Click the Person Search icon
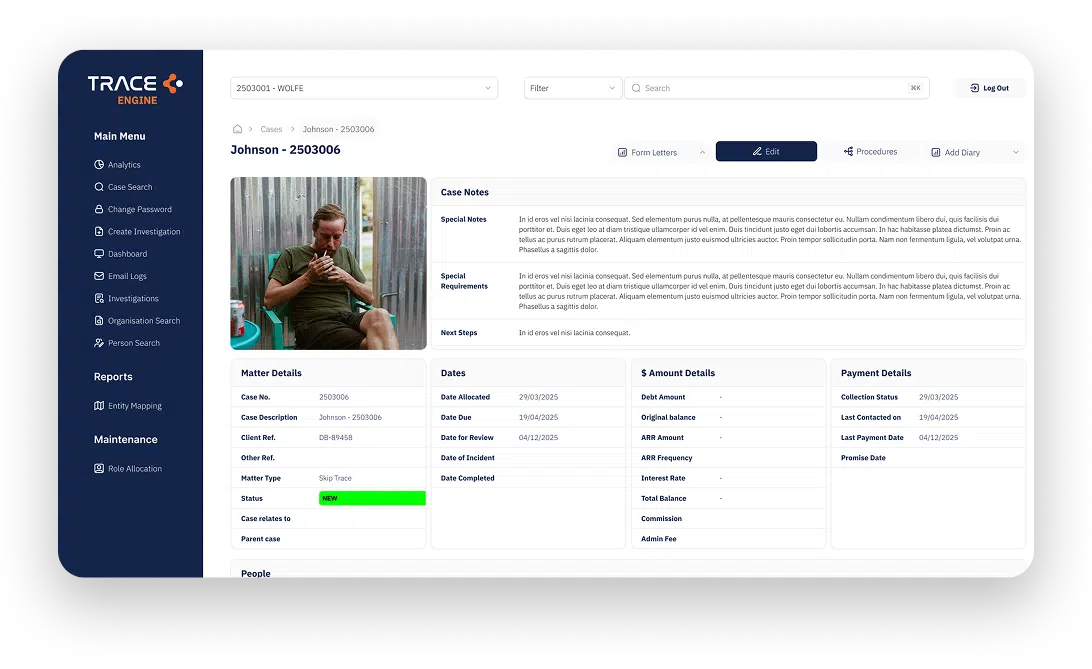The image size is (1092, 669). pos(99,343)
